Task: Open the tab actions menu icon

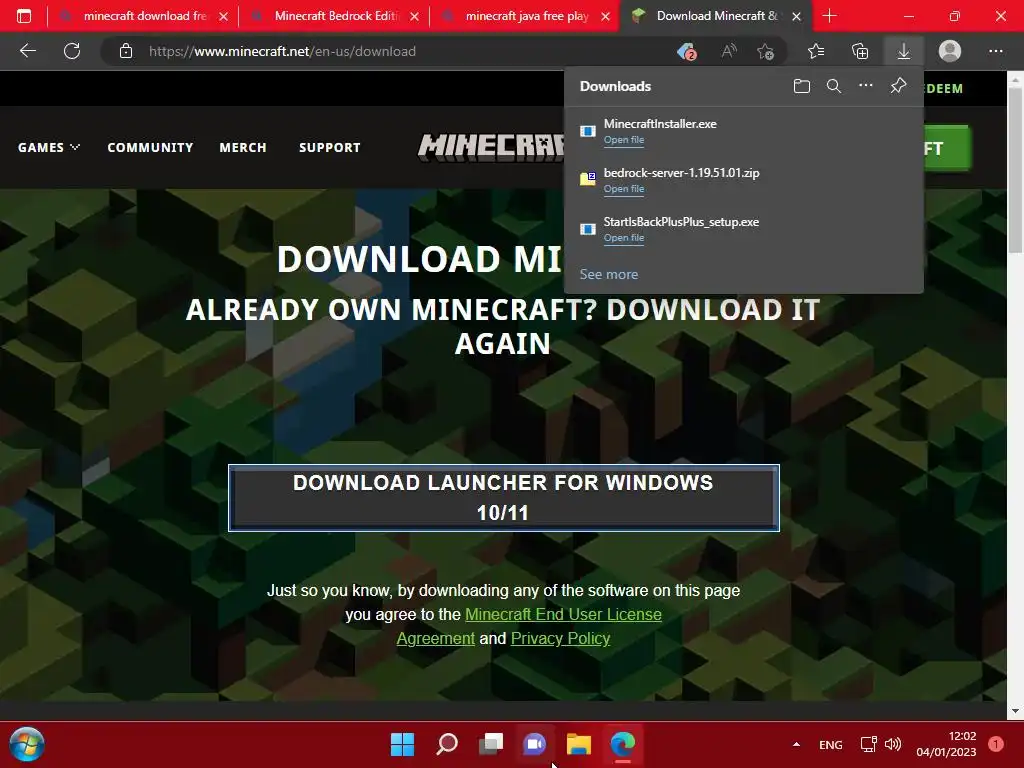Action: point(24,16)
